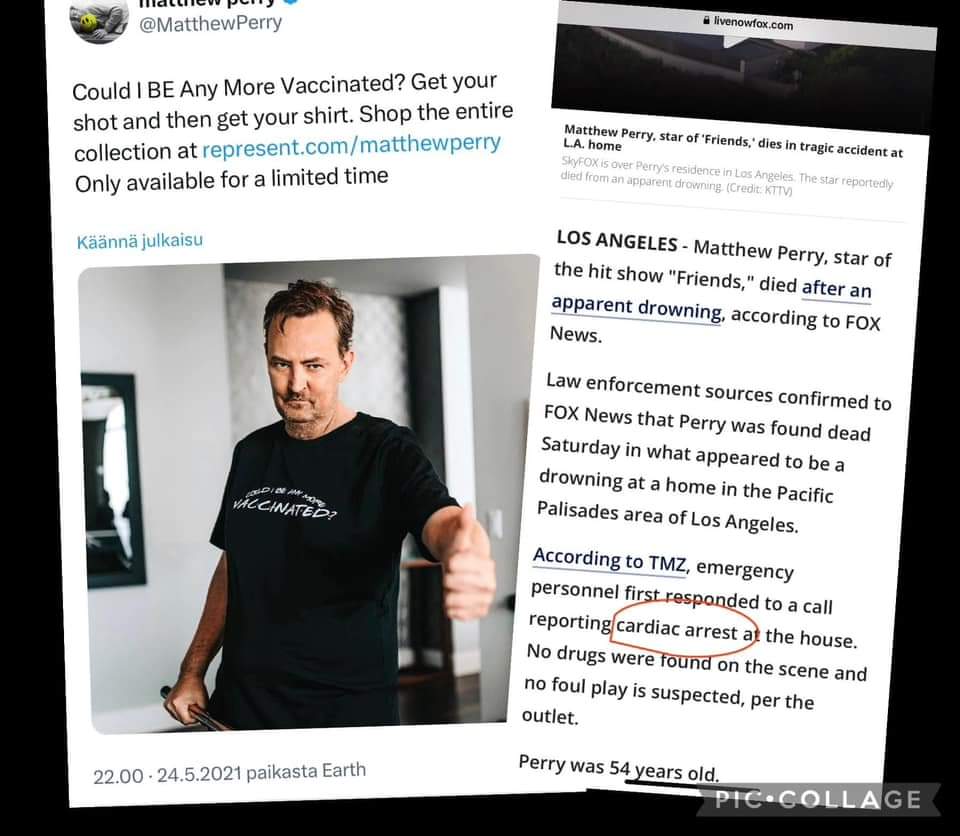Click the lock icon beside livenowfox.com
The width and height of the screenshot is (960, 836).
[707, 18]
